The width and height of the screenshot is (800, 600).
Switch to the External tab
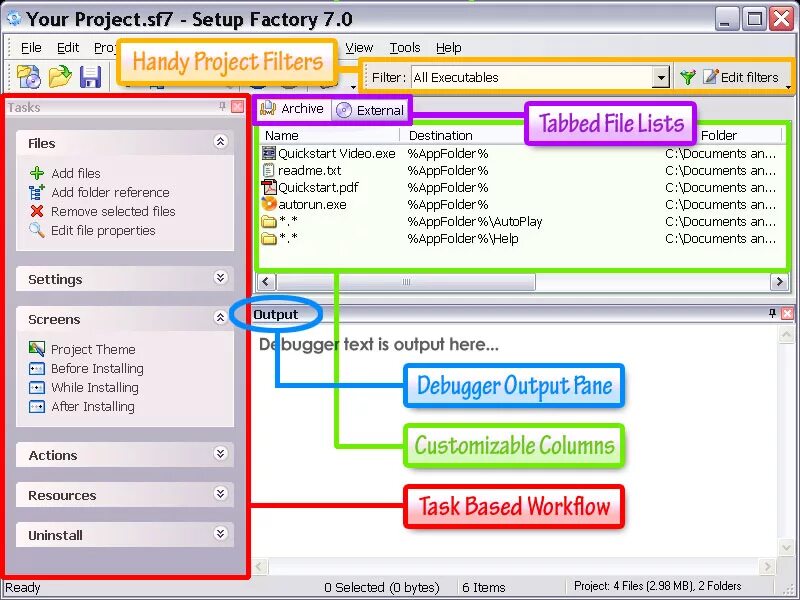click(370, 110)
